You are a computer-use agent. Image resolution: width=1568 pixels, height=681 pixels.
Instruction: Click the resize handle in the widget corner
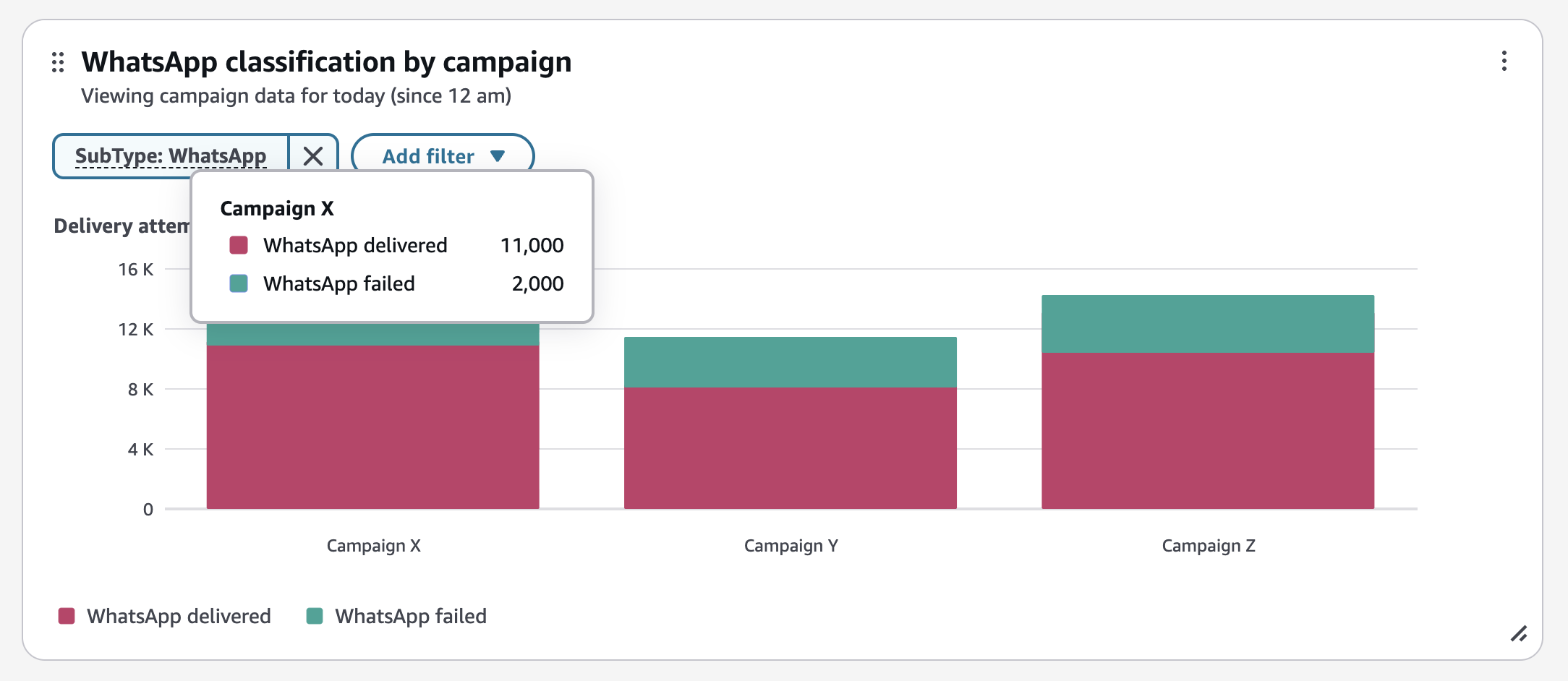click(x=1518, y=634)
